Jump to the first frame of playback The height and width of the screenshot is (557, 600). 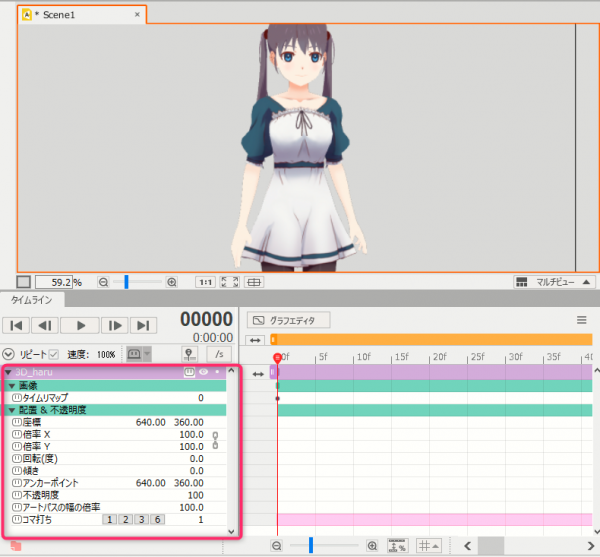(16, 326)
